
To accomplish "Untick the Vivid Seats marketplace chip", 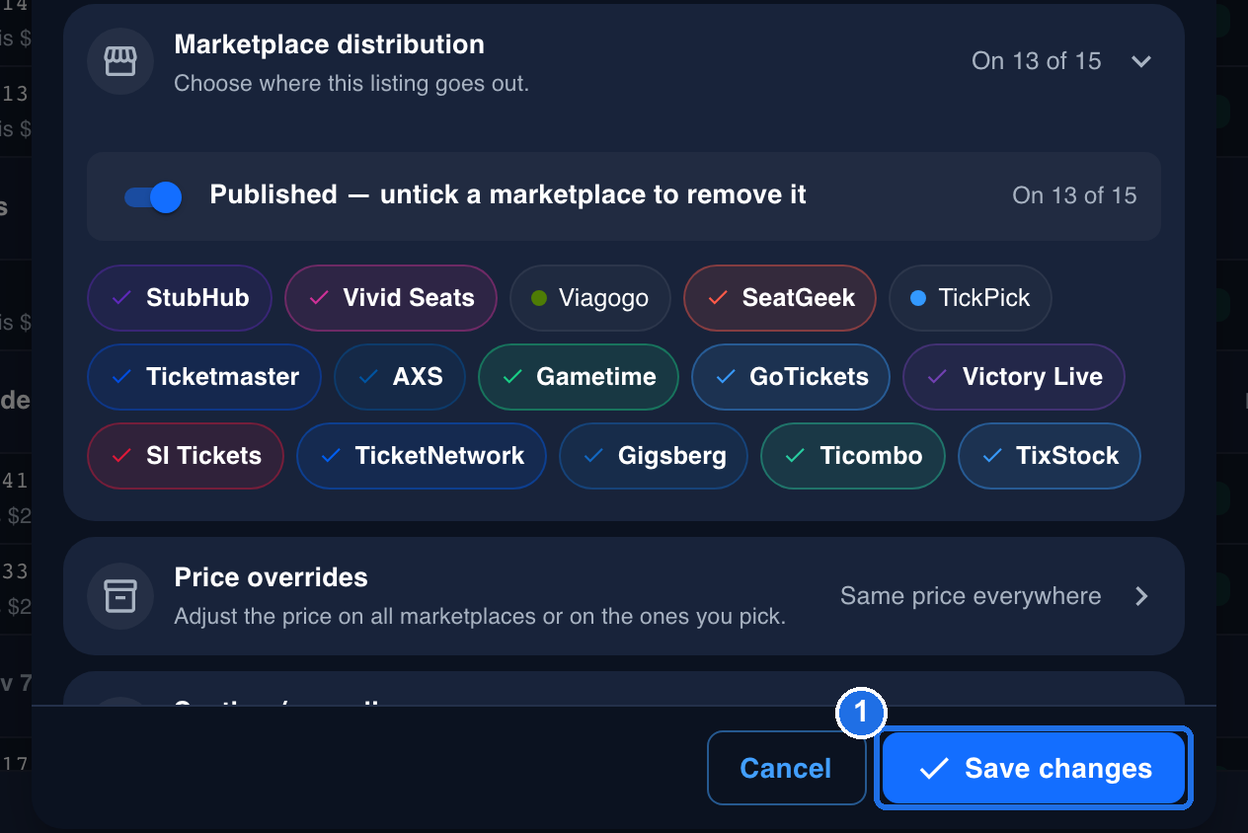I will [x=391, y=298].
